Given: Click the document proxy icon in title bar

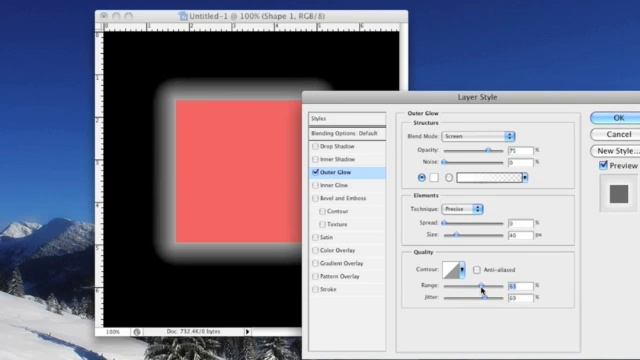Looking at the screenshot, I should (x=183, y=16).
